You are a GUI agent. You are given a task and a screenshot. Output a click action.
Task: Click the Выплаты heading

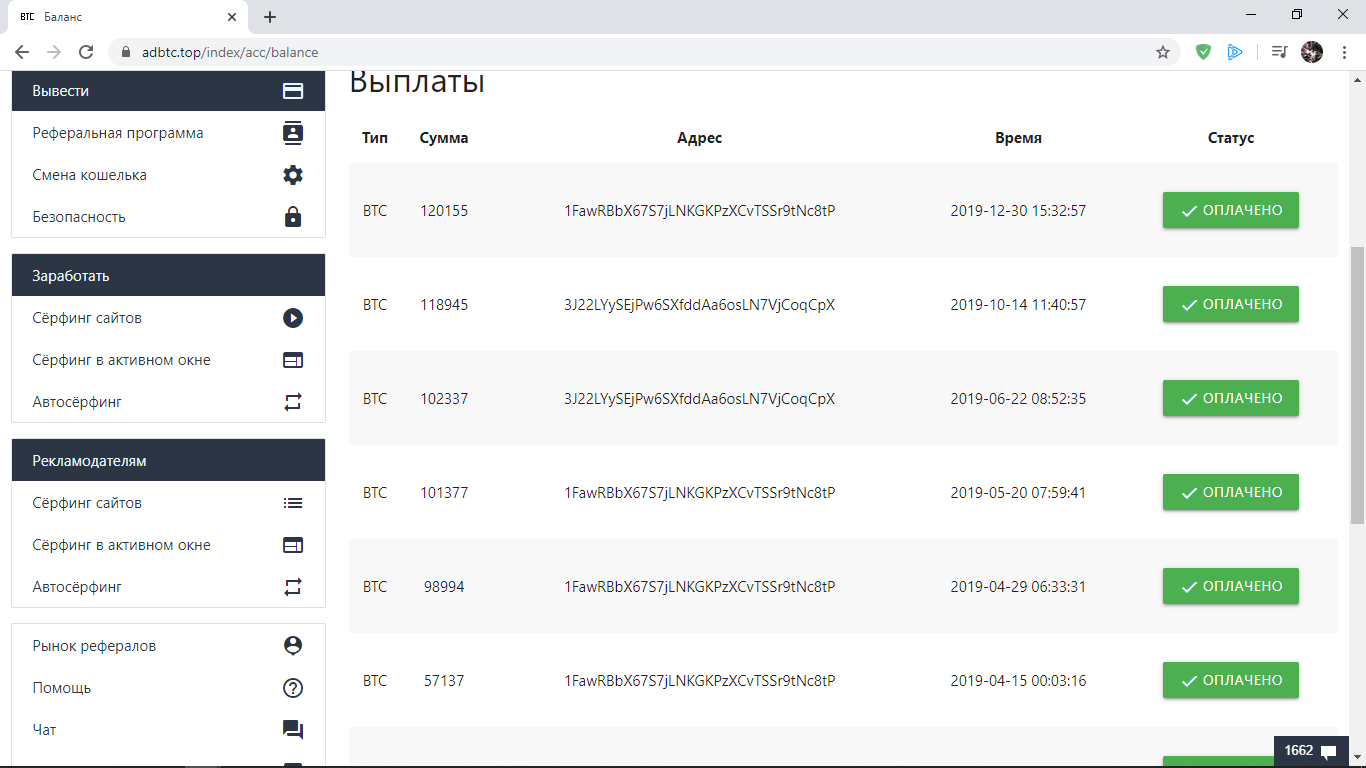coord(417,81)
